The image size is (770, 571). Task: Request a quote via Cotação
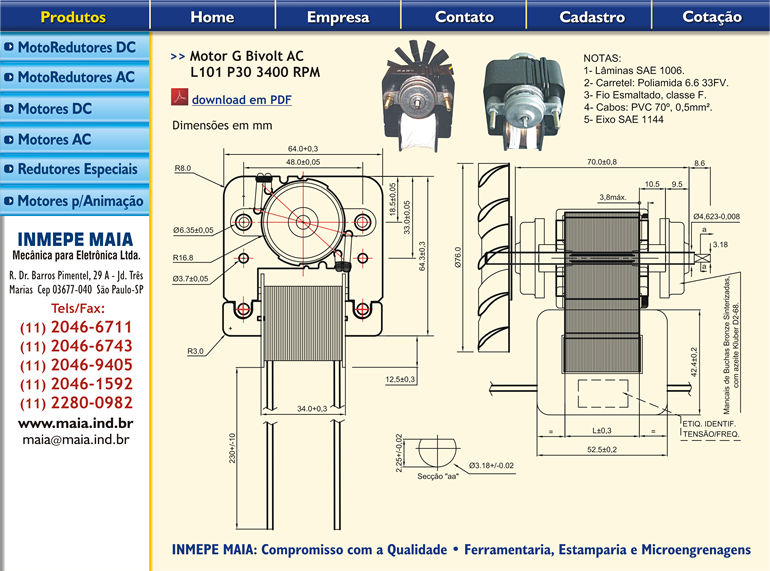click(712, 17)
